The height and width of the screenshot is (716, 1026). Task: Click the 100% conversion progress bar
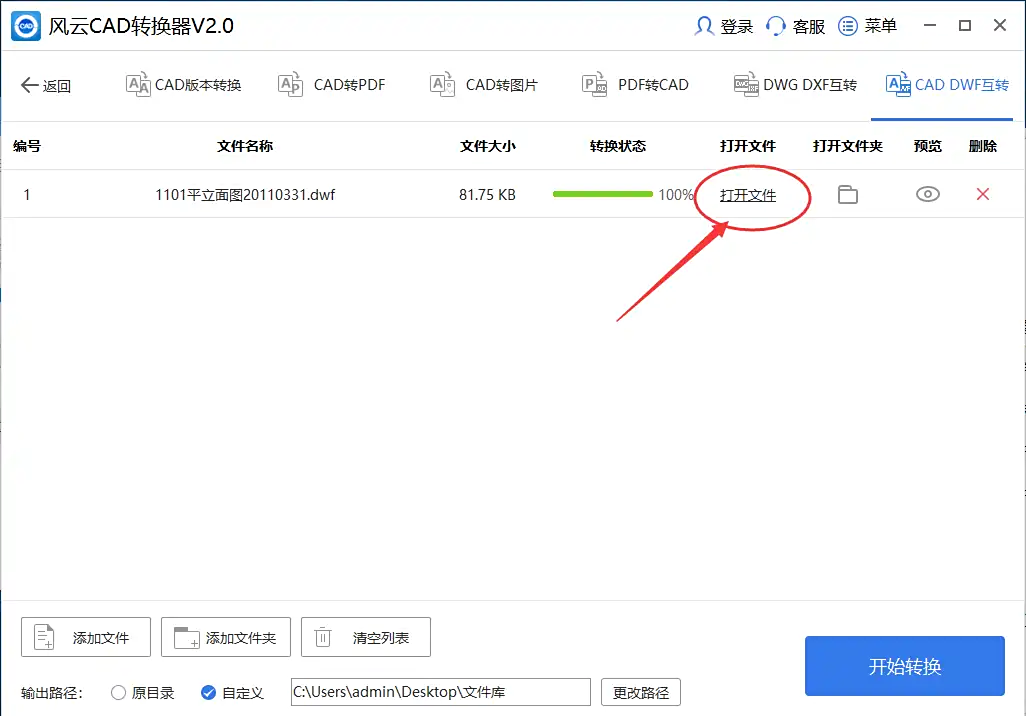tap(602, 194)
